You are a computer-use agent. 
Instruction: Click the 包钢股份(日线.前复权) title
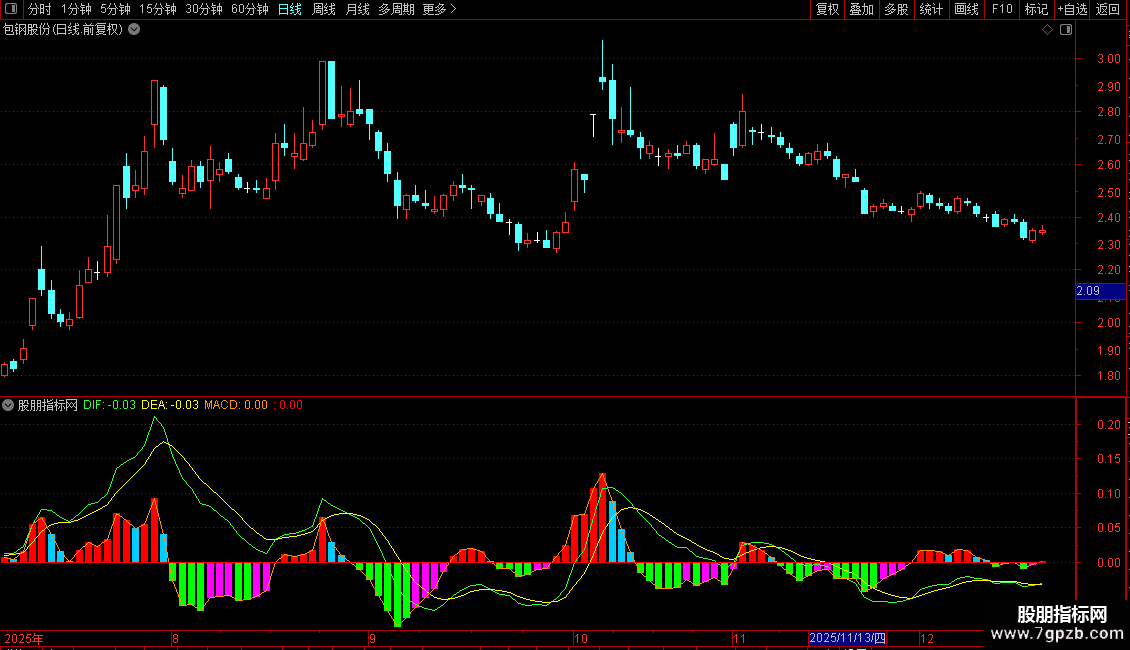63,30
